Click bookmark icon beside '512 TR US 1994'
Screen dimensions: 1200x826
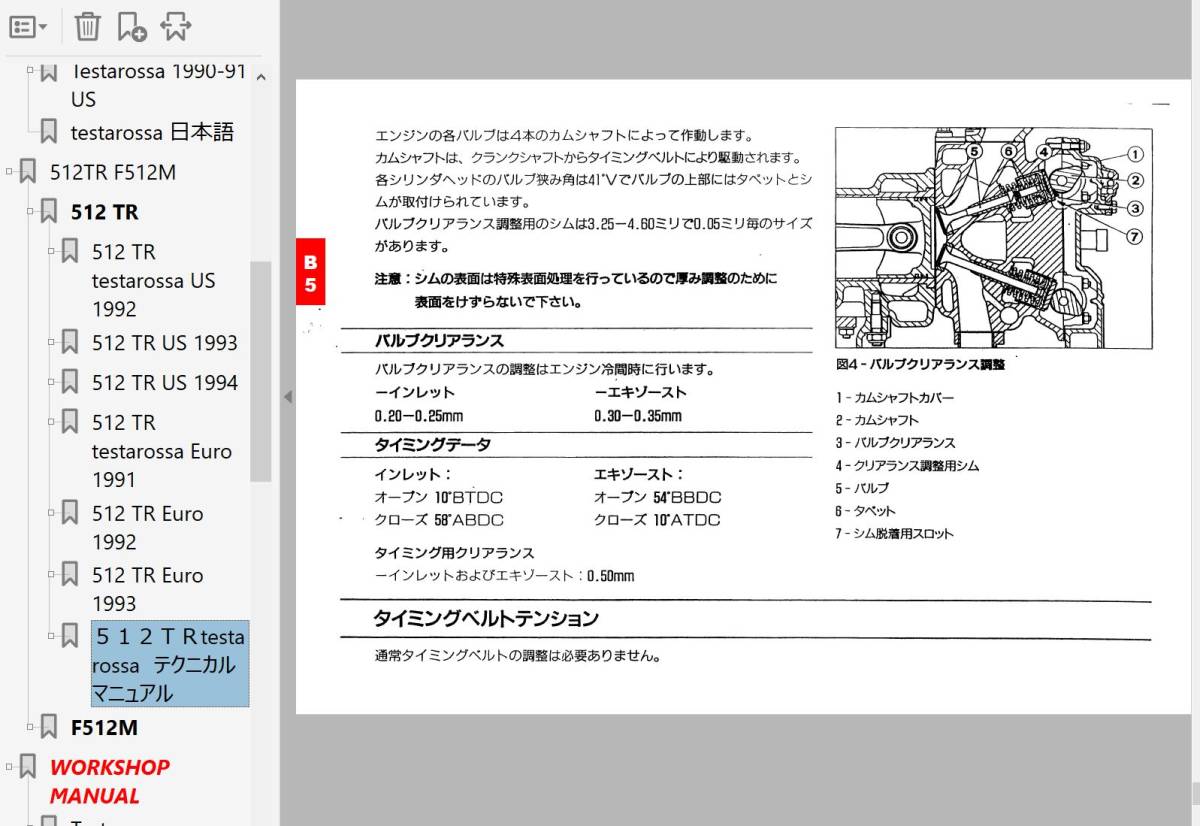(x=70, y=382)
